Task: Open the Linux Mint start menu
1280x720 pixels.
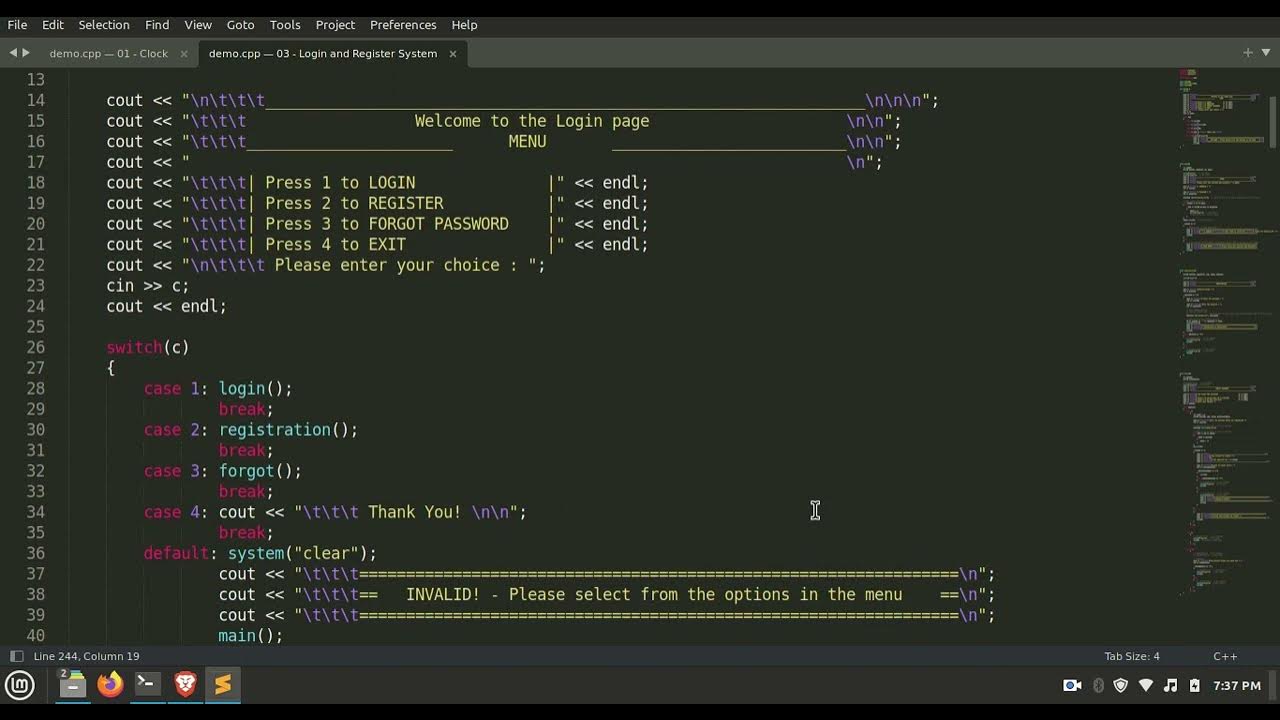Action: (x=20, y=685)
